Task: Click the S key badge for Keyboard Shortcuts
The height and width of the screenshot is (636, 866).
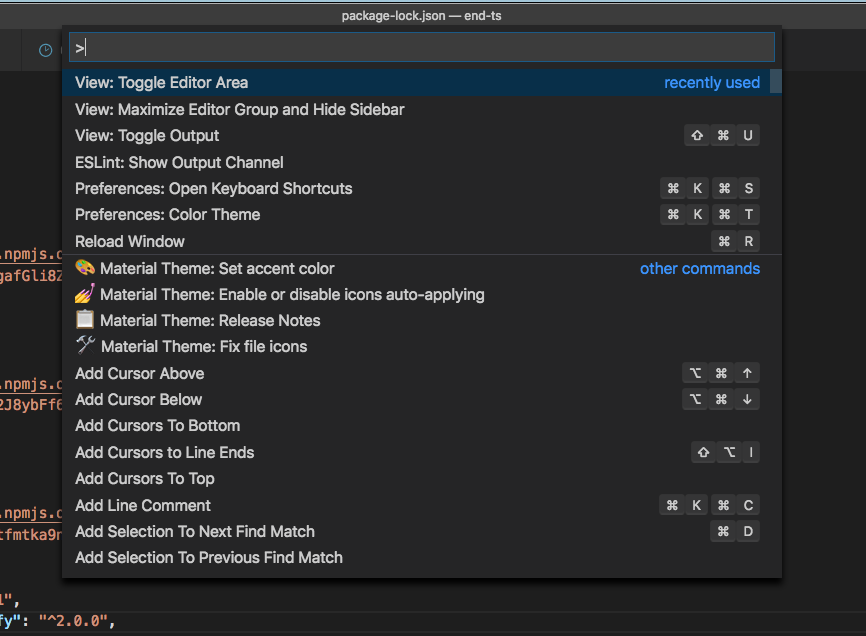Action: [749, 188]
